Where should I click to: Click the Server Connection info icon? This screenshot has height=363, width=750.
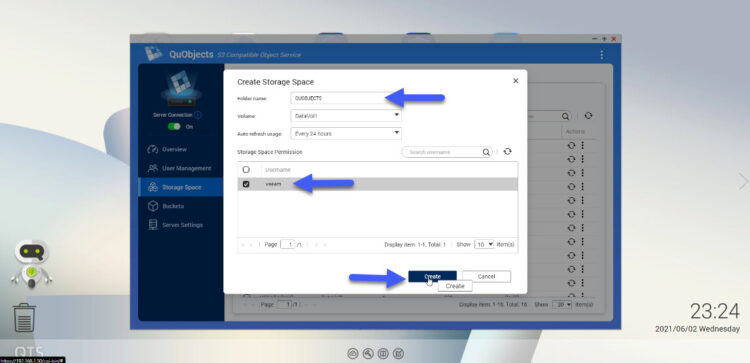198,115
